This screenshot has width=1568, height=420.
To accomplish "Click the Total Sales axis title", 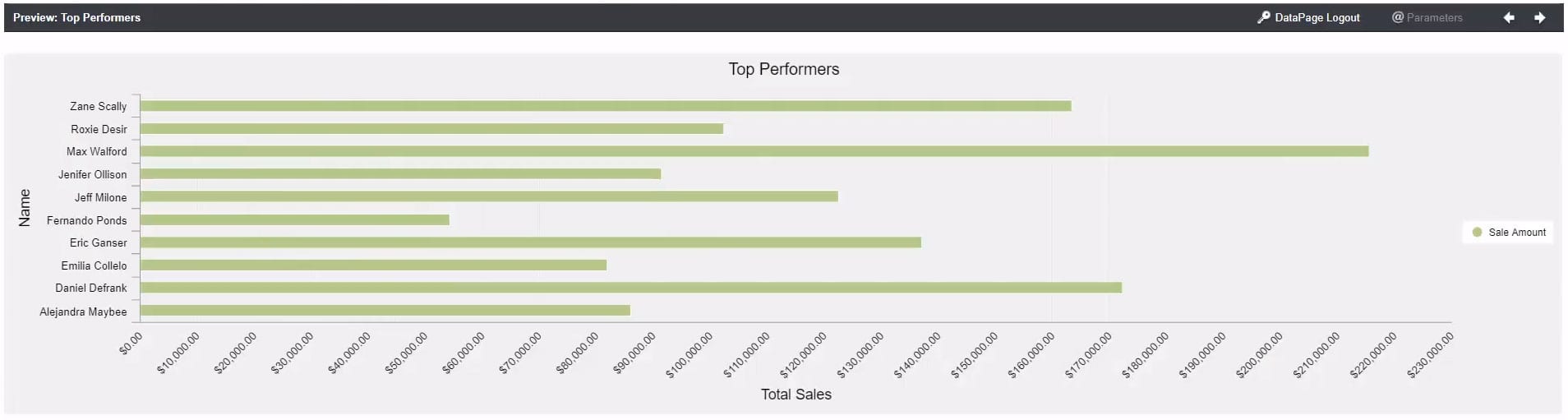I will tap(796, 395).
